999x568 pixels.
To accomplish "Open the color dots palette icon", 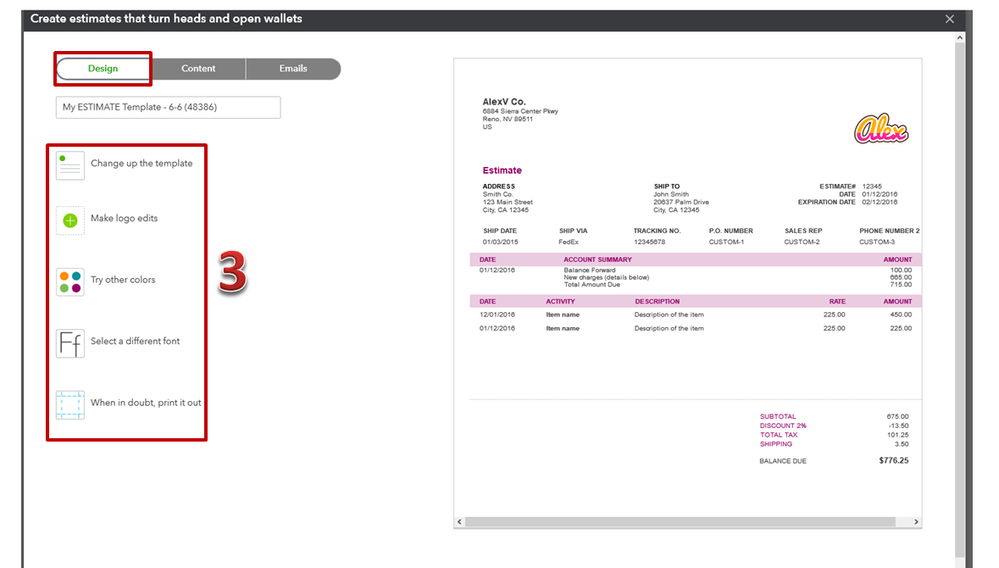I will (x=70, y=281).
